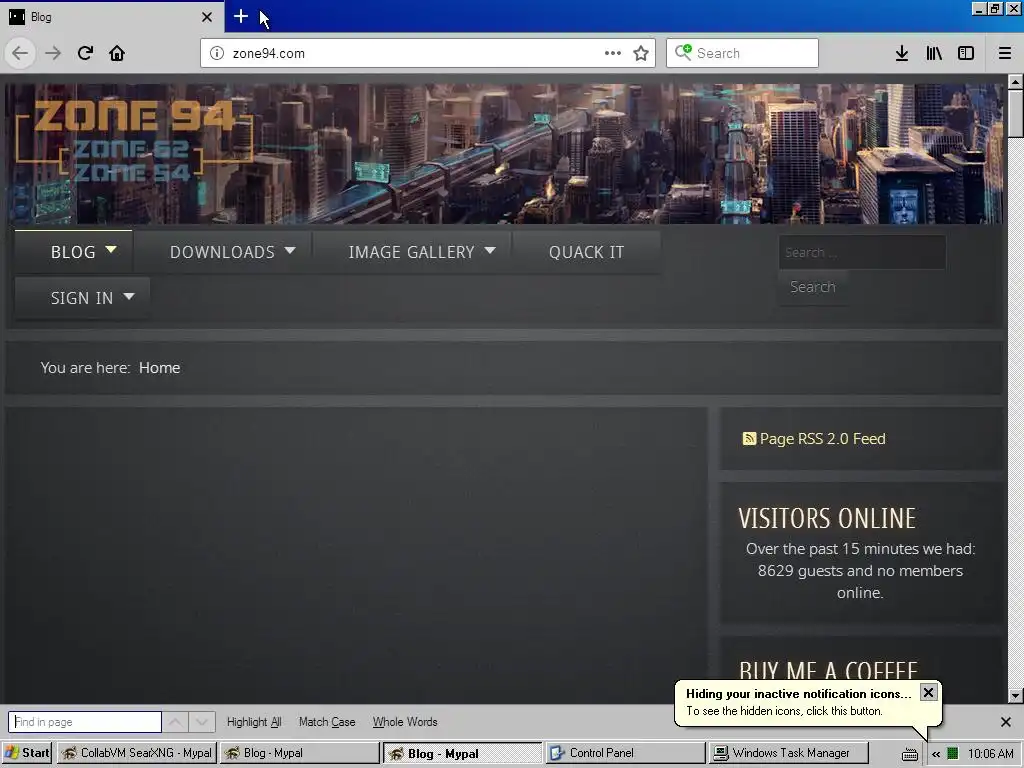Close the Blog tab
The height and width of the screenshot is (768, 1024).
tap(207, 17)
